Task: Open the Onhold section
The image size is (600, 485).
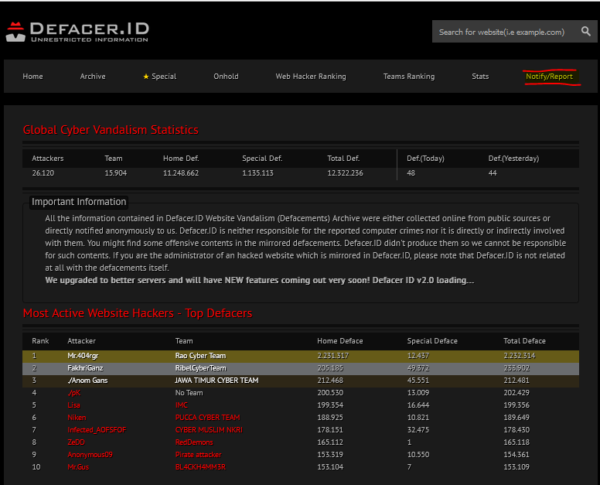Action: 226,76
